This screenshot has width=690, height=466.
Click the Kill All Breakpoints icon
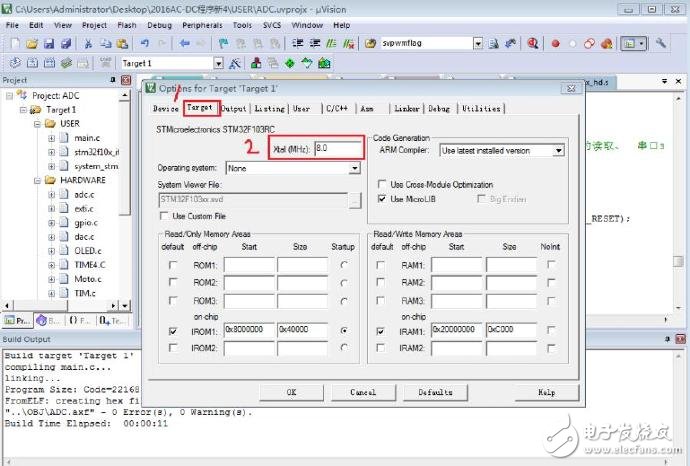[607, 43]
